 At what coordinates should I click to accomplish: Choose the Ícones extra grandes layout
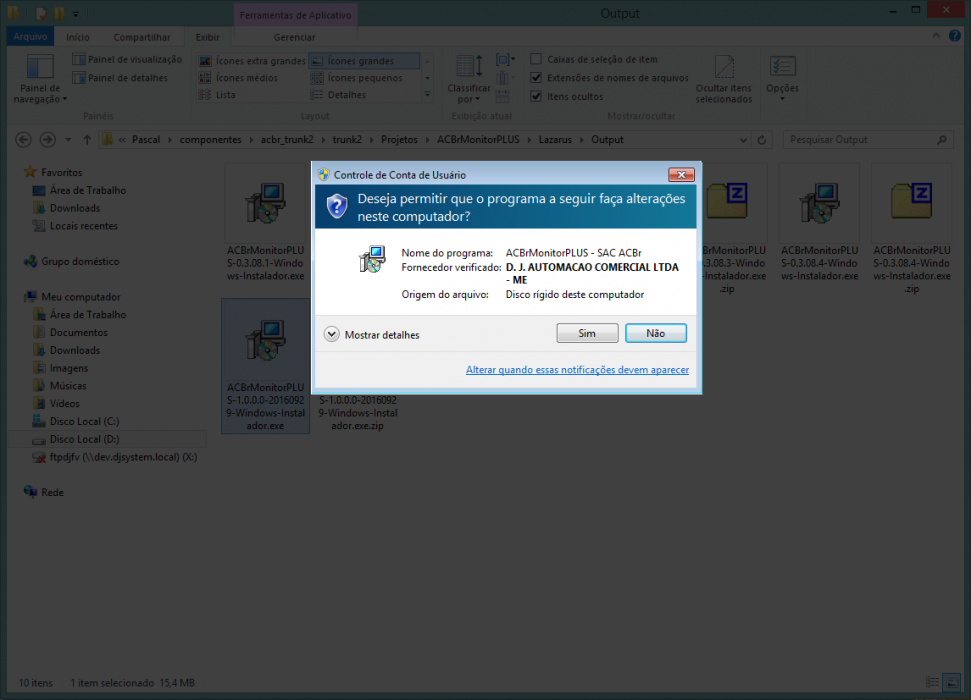(252, 61)
